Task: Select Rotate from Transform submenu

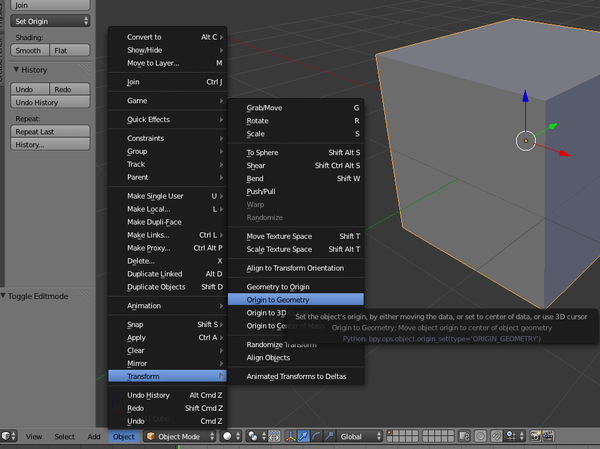Action: [296, 121]
